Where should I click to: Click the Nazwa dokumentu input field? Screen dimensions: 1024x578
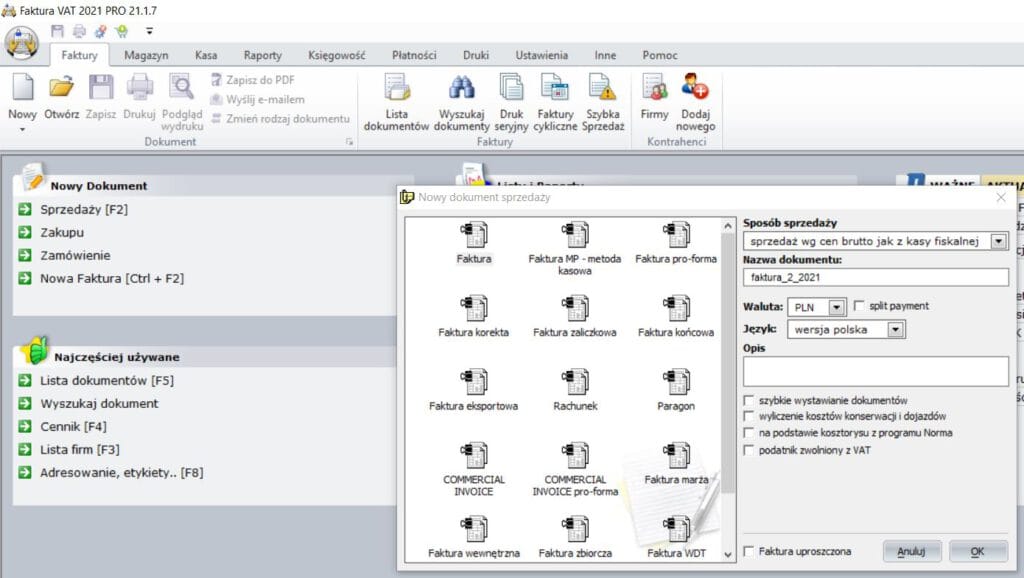pos(875,278)
